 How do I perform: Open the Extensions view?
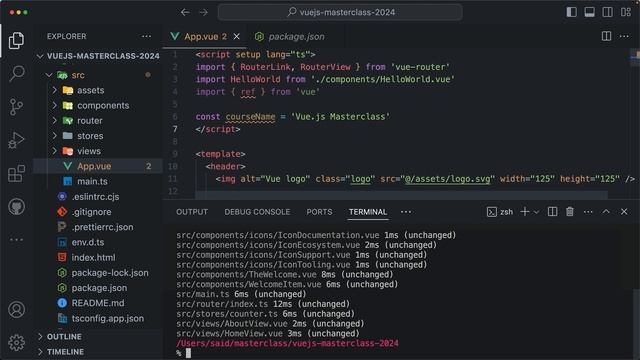click(x=16, y=173)
